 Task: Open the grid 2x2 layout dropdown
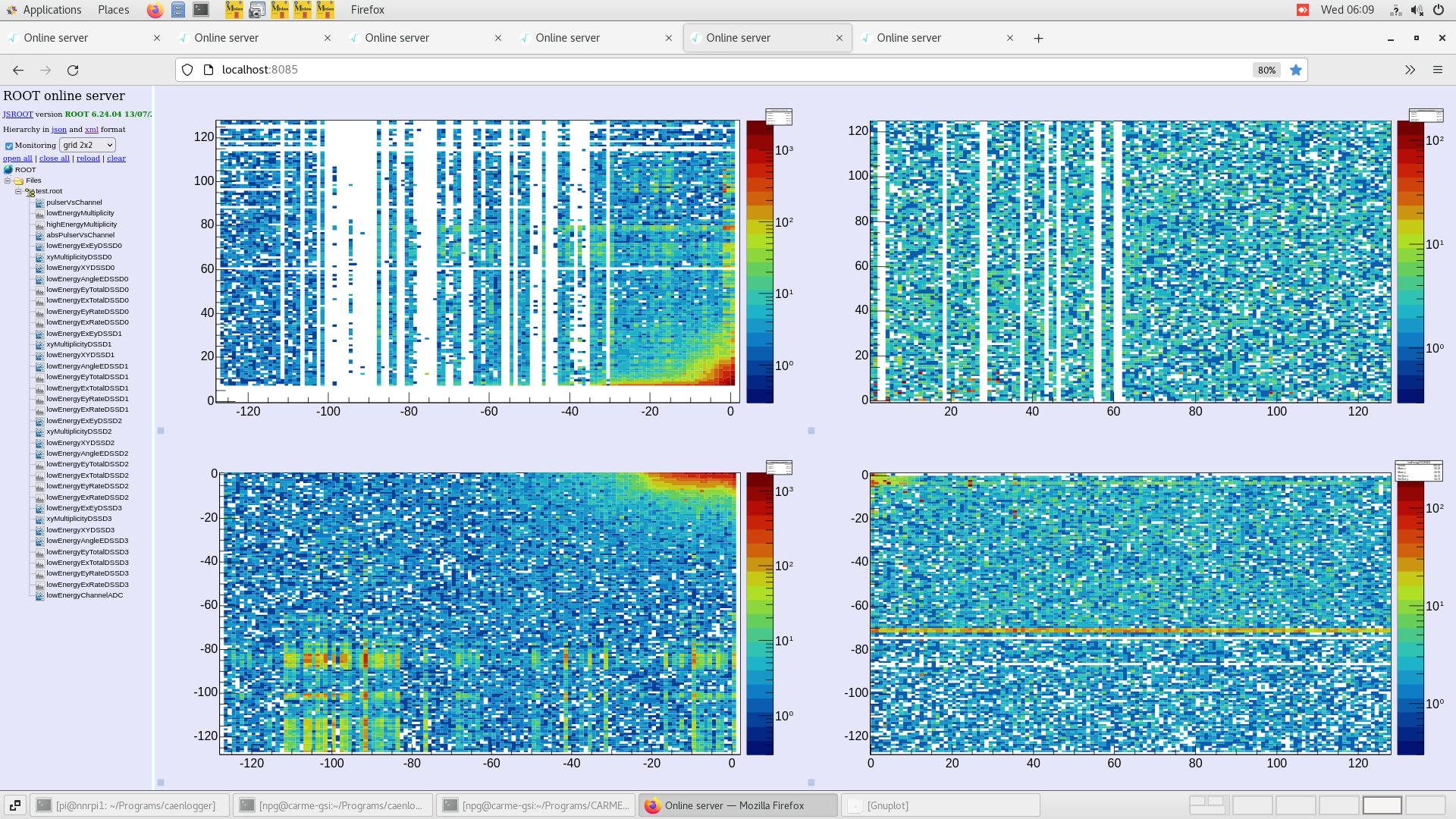[87, 145]
